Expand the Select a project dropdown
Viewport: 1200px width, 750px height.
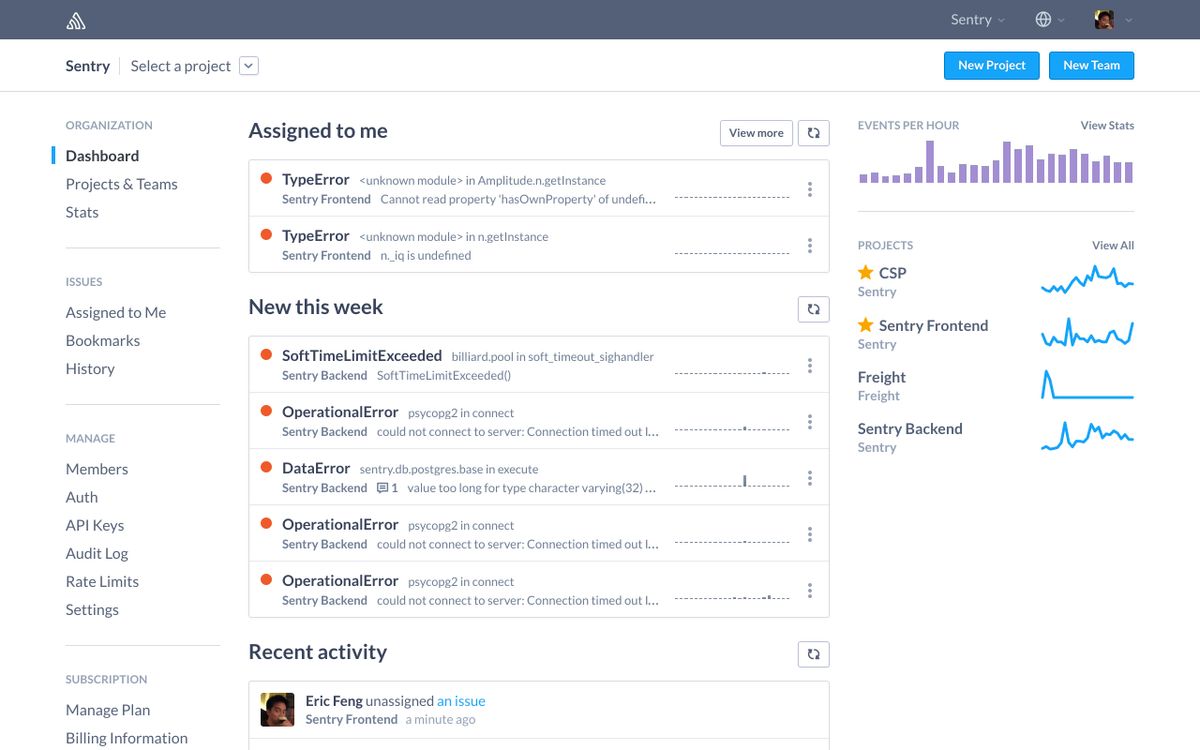pos(248,65)
